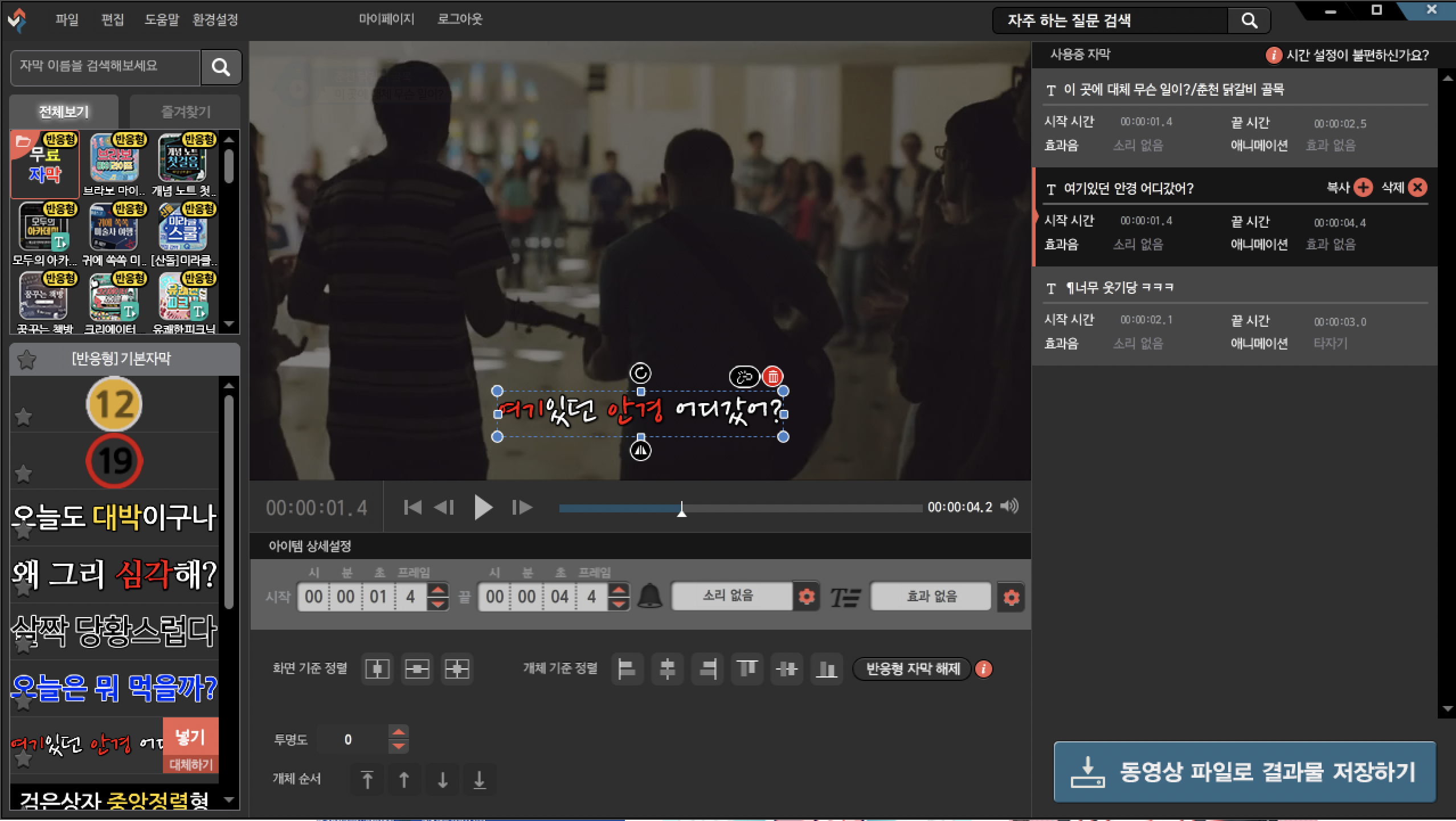Open the 환경설정 menu

point(215,20)
